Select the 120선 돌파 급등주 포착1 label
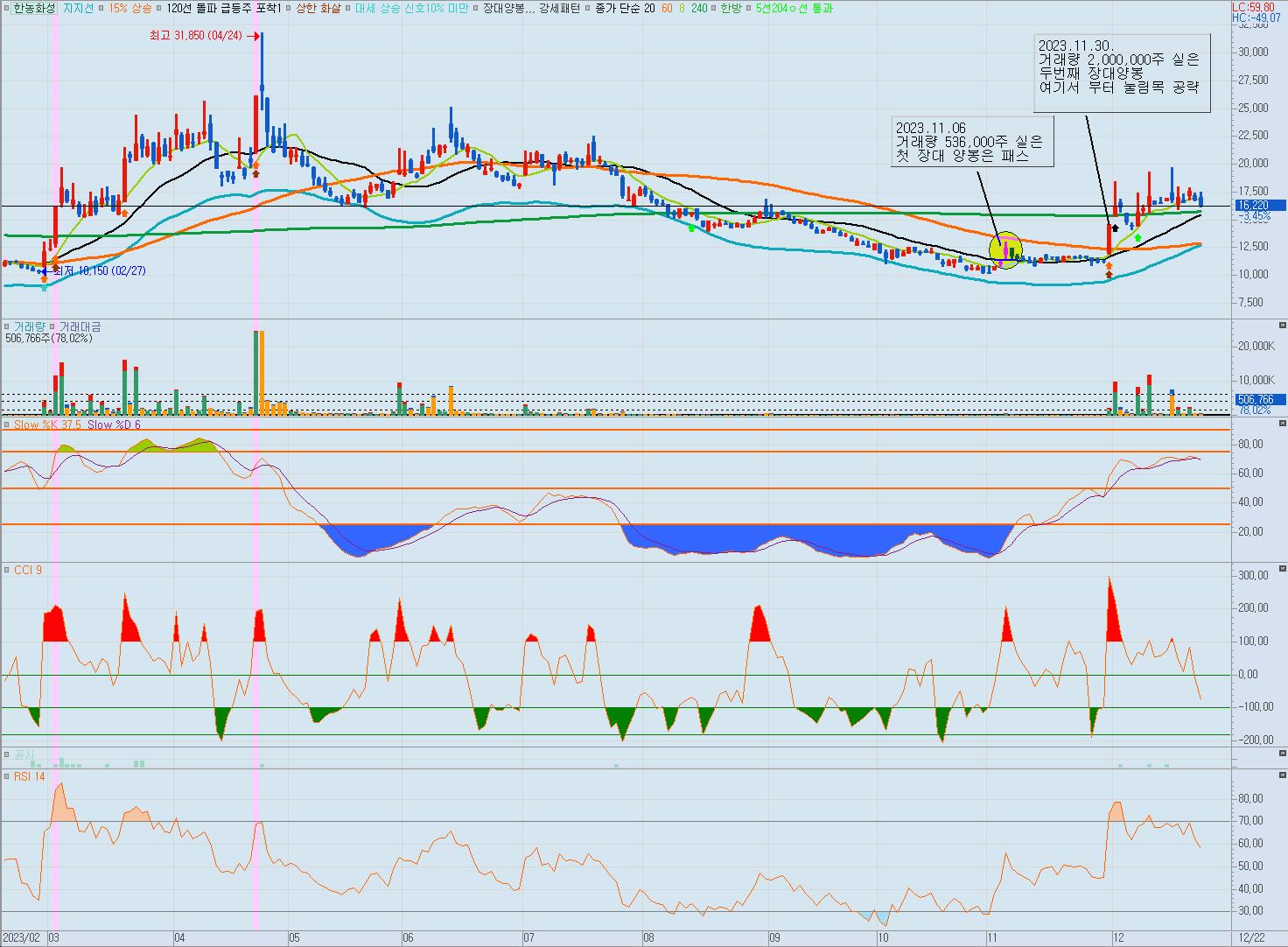Image resolution: width=1288 pixels, height=947 pixels. 224,8
